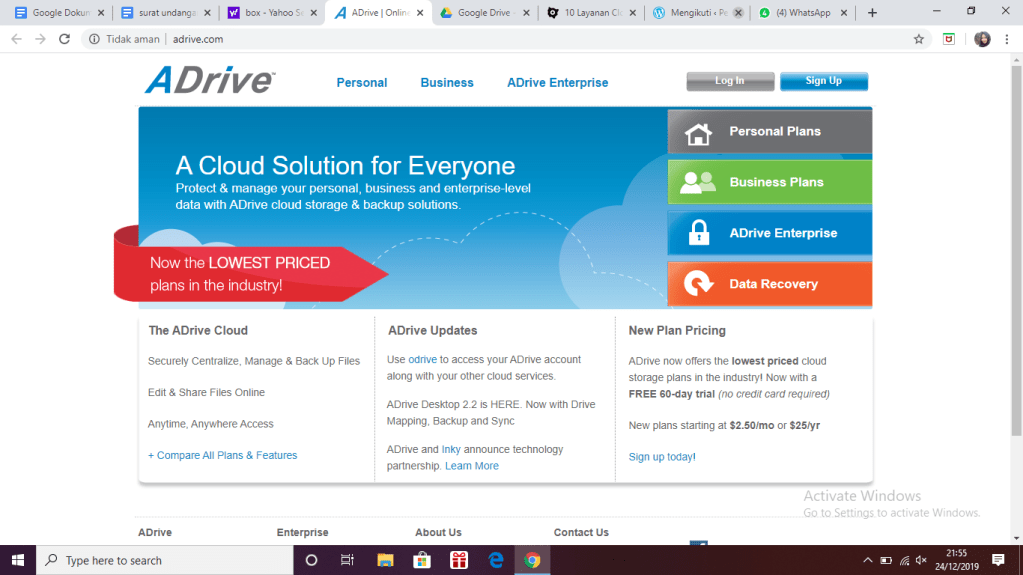Open Microsoft Store from the taskbar
This screenshot has height=575, width=1023.
click(422, 560)
